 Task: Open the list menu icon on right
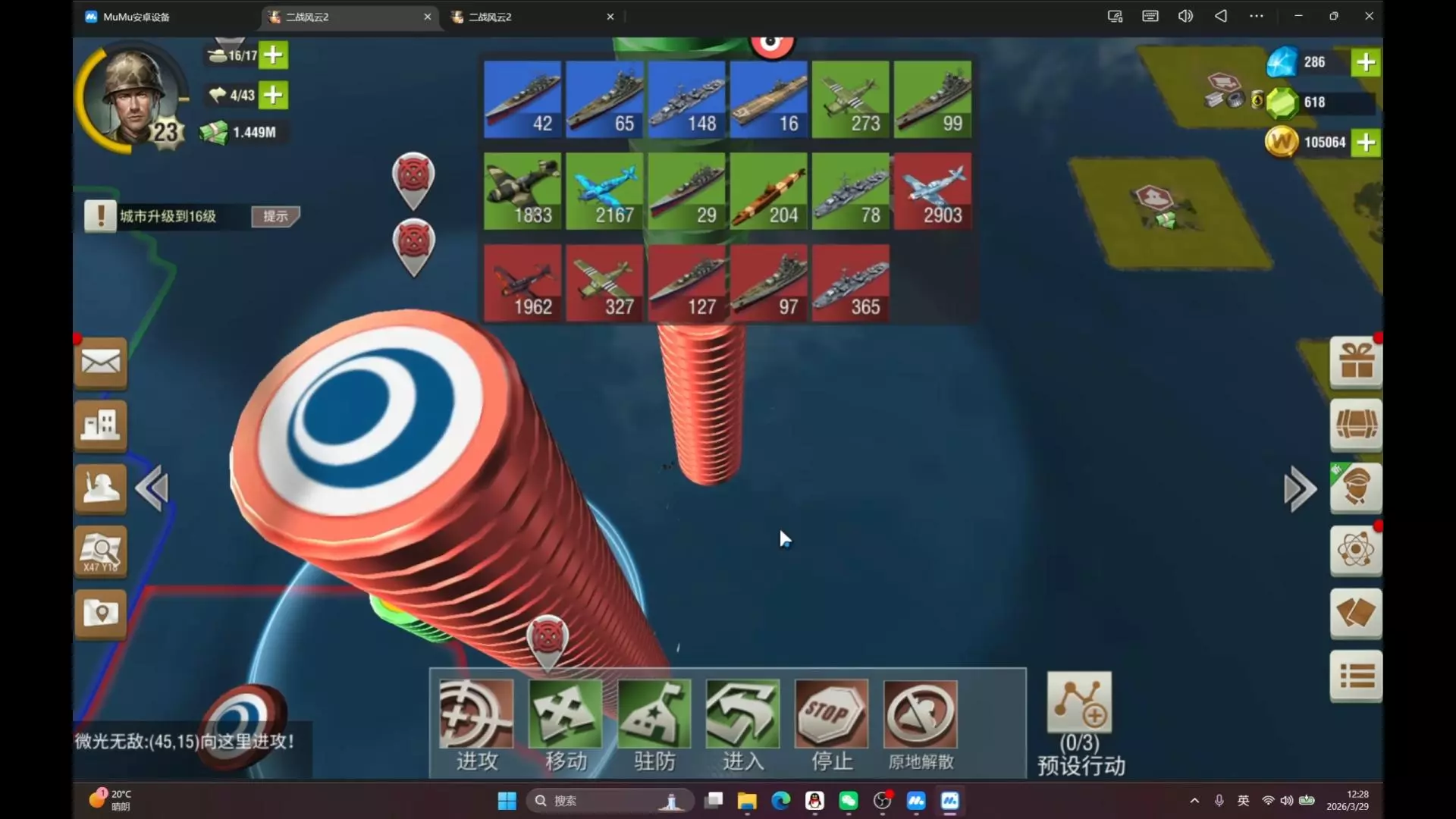click(x=1356, y=675)
